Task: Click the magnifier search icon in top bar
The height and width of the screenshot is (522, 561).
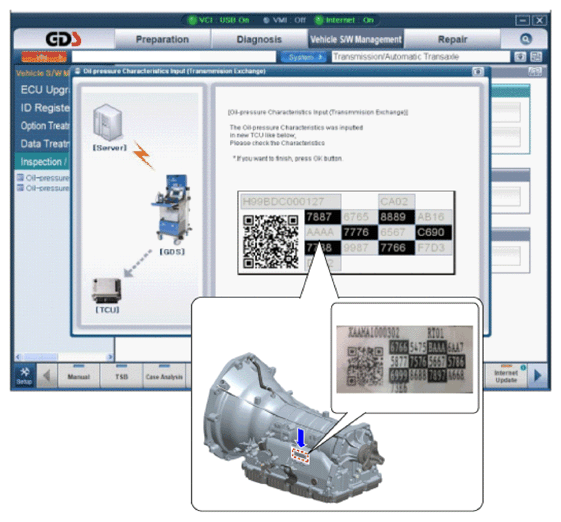Action: (x=525, y=39)
